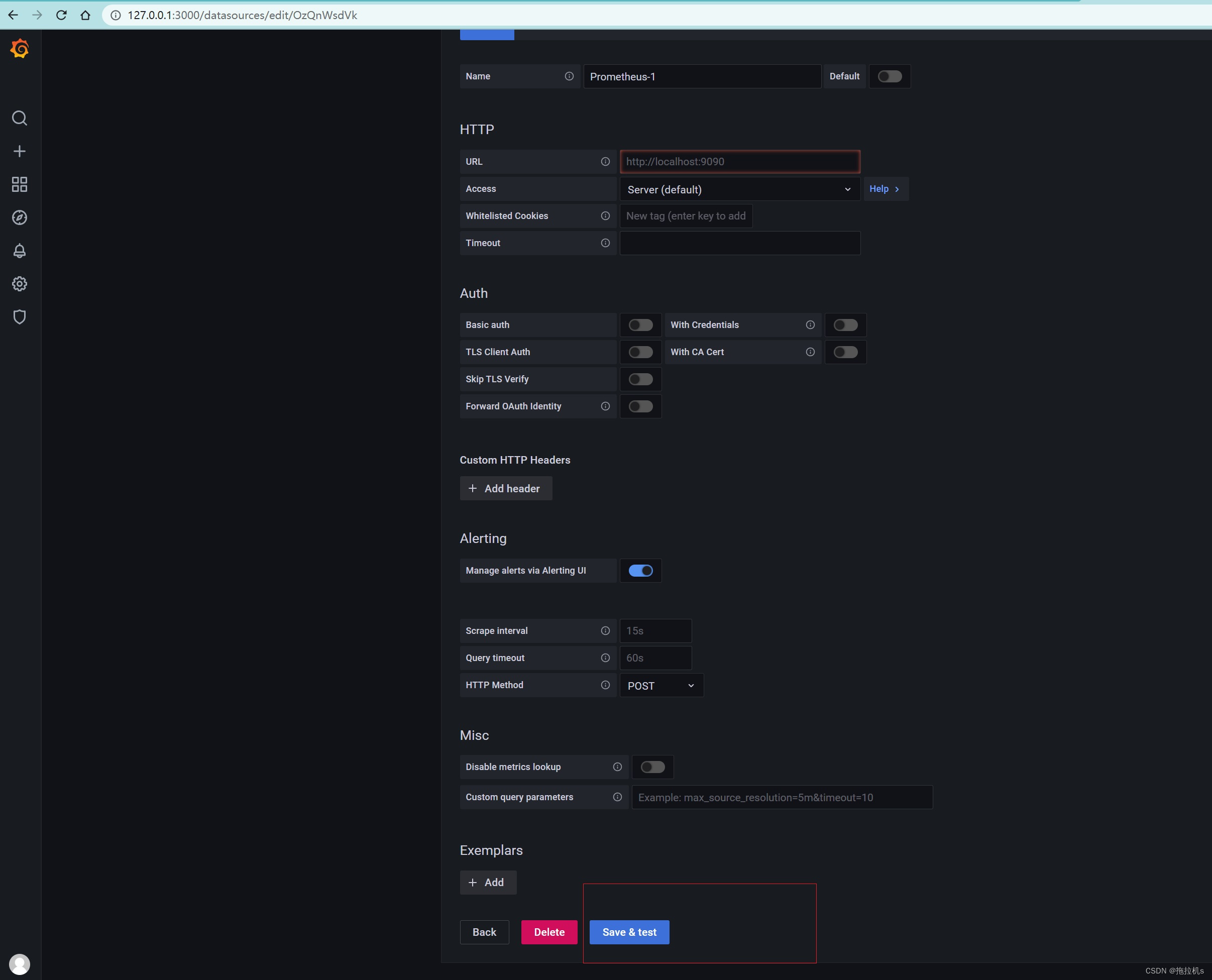Viewport: 1212px width, 980px height.
Task: Disable Manage alerts via Alerting UI
Action: click(x=641, y=570)
